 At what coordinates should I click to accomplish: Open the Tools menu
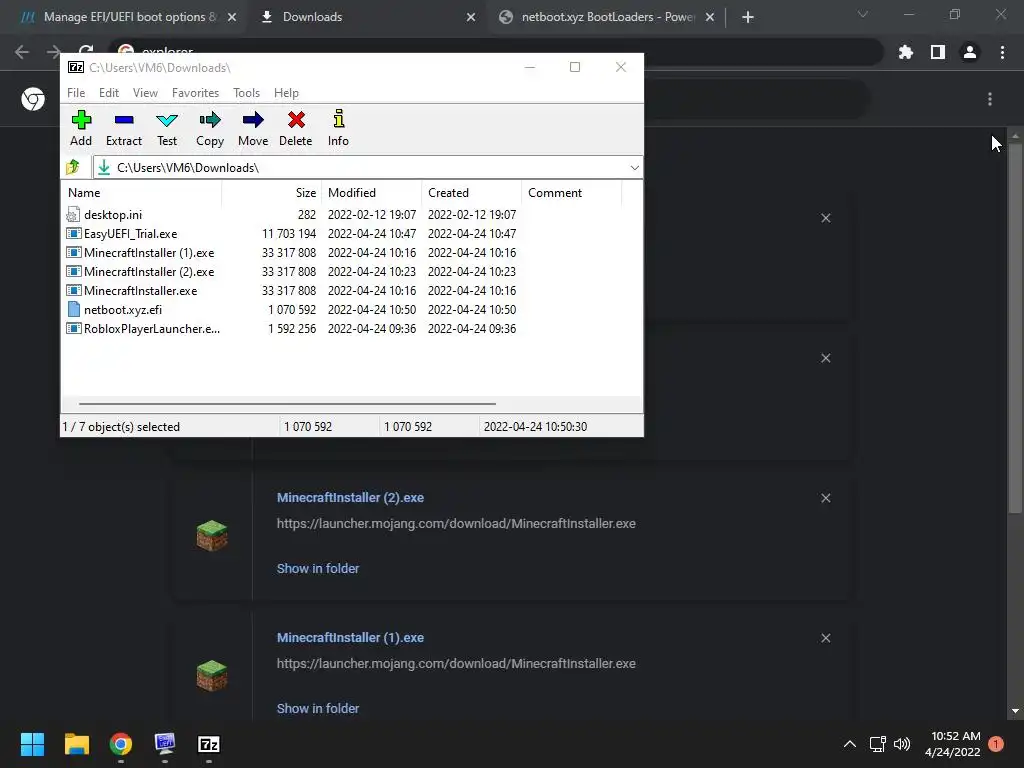(246, 93)
